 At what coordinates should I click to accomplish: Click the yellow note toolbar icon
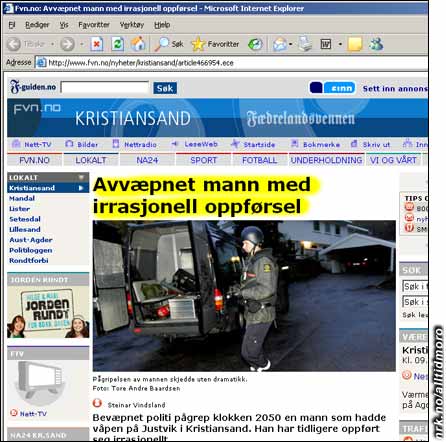pos(355,44)
